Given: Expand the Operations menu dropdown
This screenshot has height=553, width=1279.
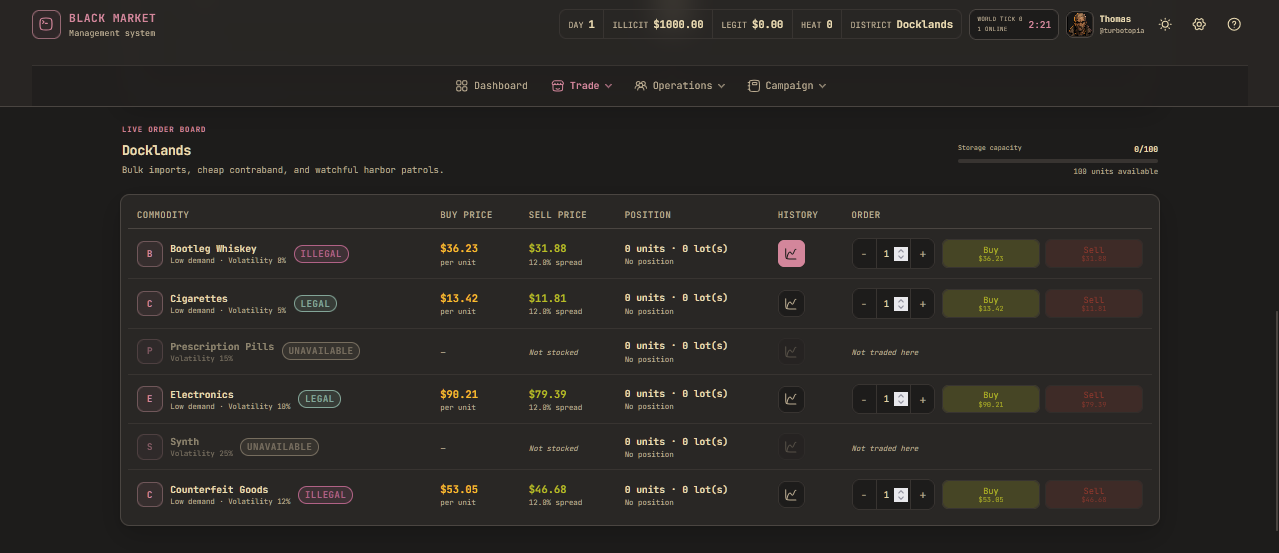Looking at the screenshot, I should (x=680, y=86).
